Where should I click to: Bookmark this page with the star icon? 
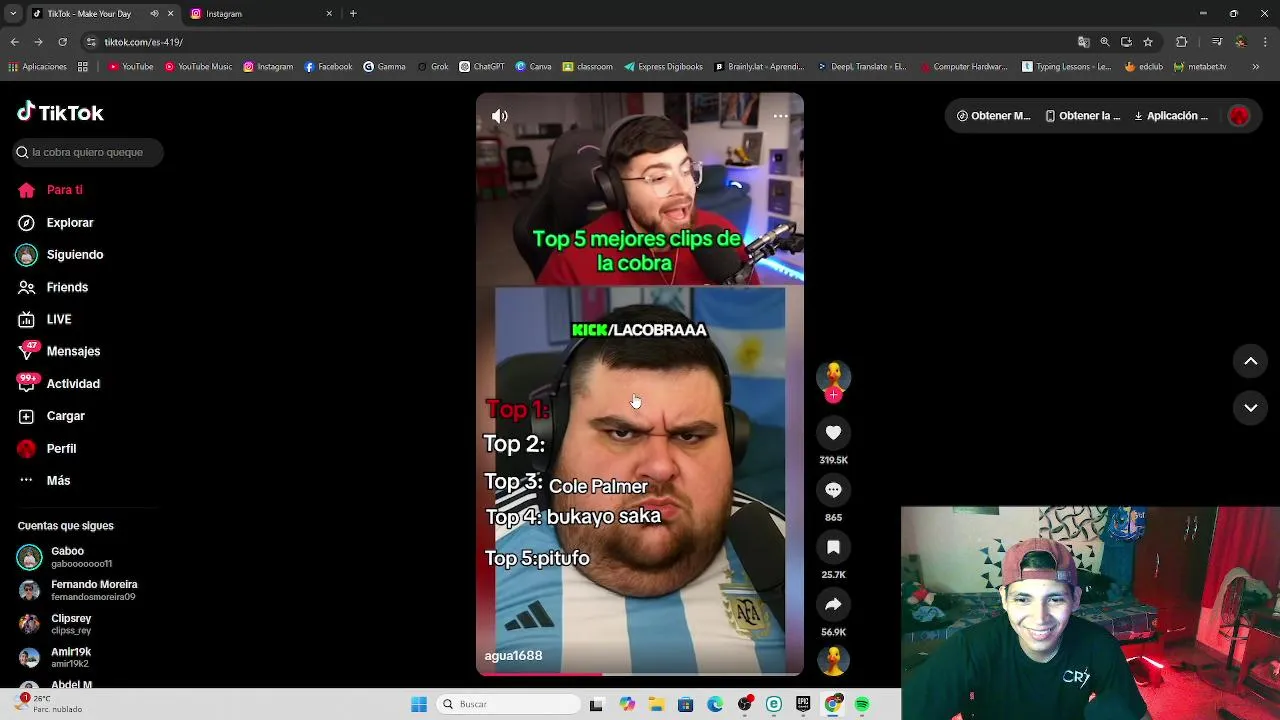tap(1148, 42)
